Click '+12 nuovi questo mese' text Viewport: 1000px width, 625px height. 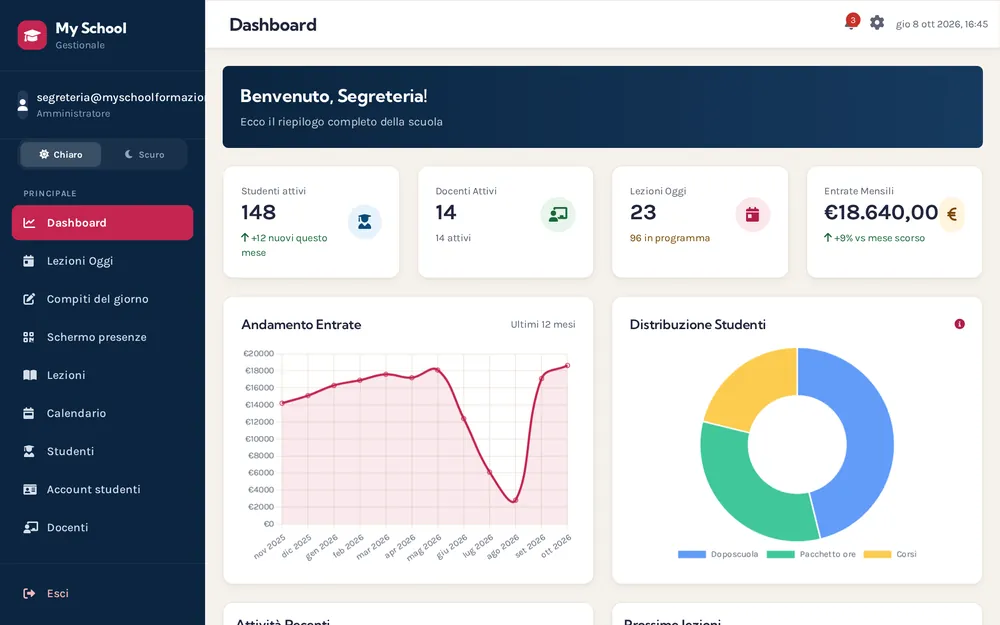[284, 246]
